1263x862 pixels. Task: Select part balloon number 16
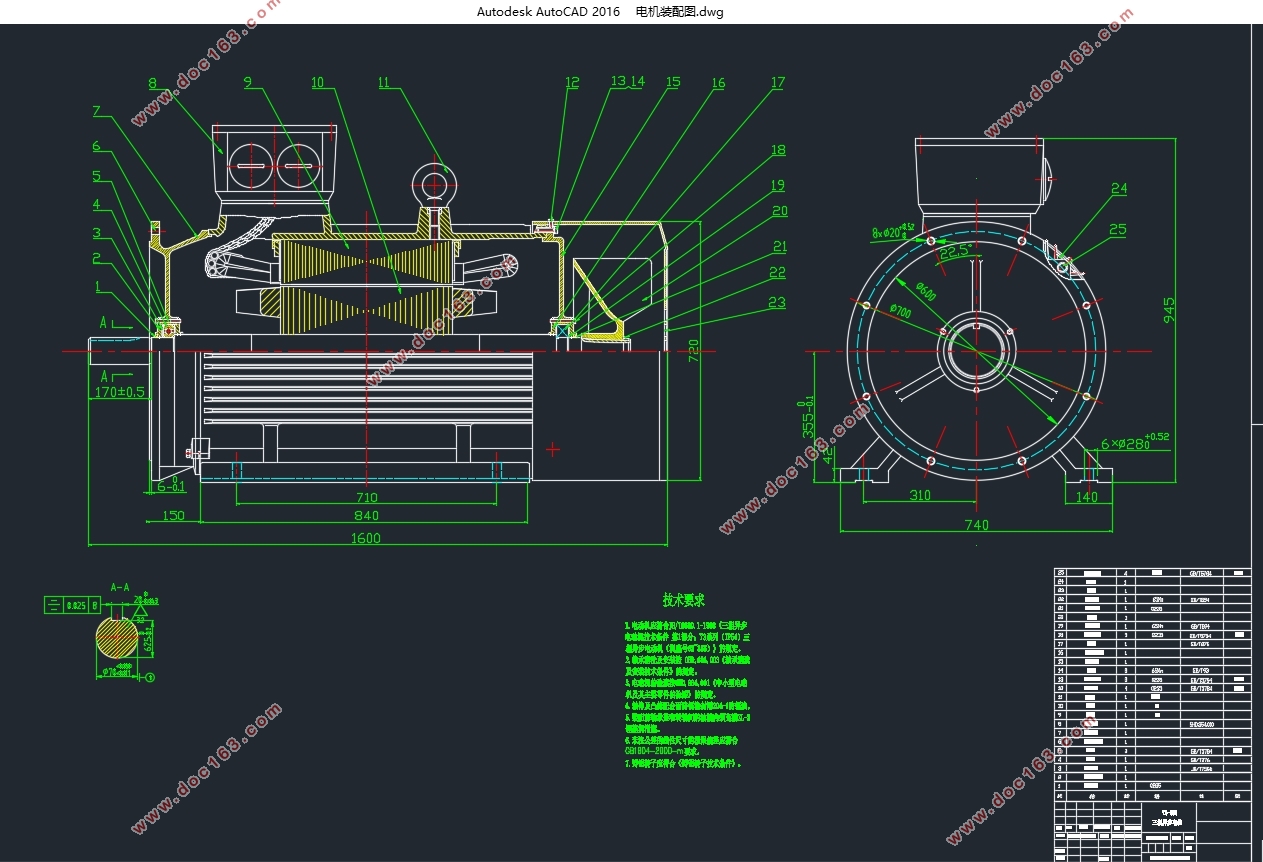tap(718, 83)
